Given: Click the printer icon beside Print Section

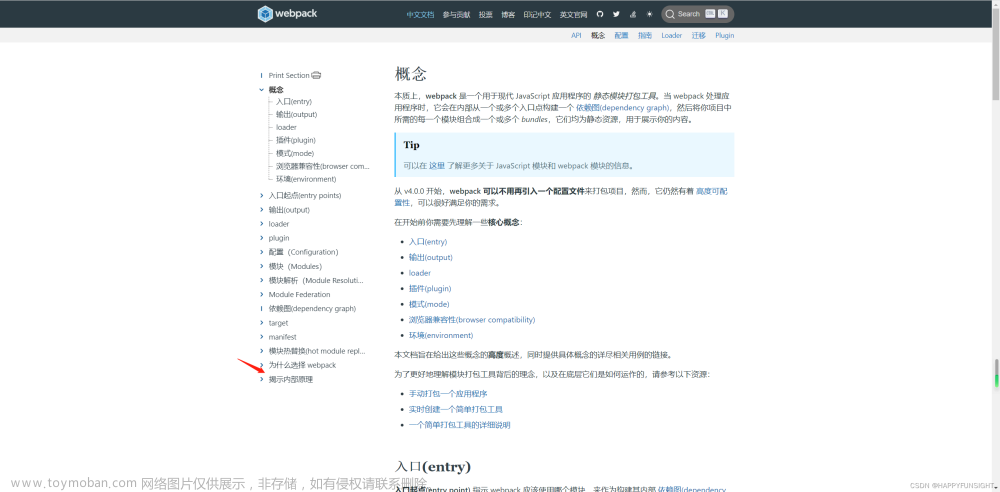Looking at the screenshot, I should [x=316, y=75].
